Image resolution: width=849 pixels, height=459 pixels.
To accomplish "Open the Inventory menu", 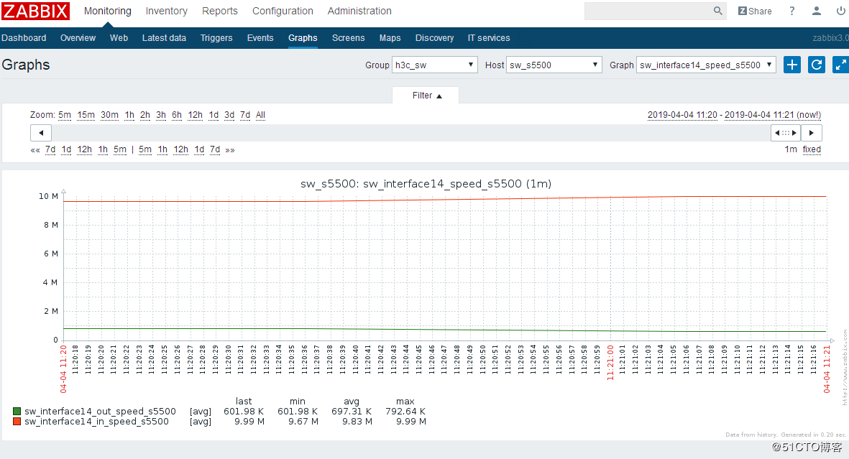I will 166,11.
